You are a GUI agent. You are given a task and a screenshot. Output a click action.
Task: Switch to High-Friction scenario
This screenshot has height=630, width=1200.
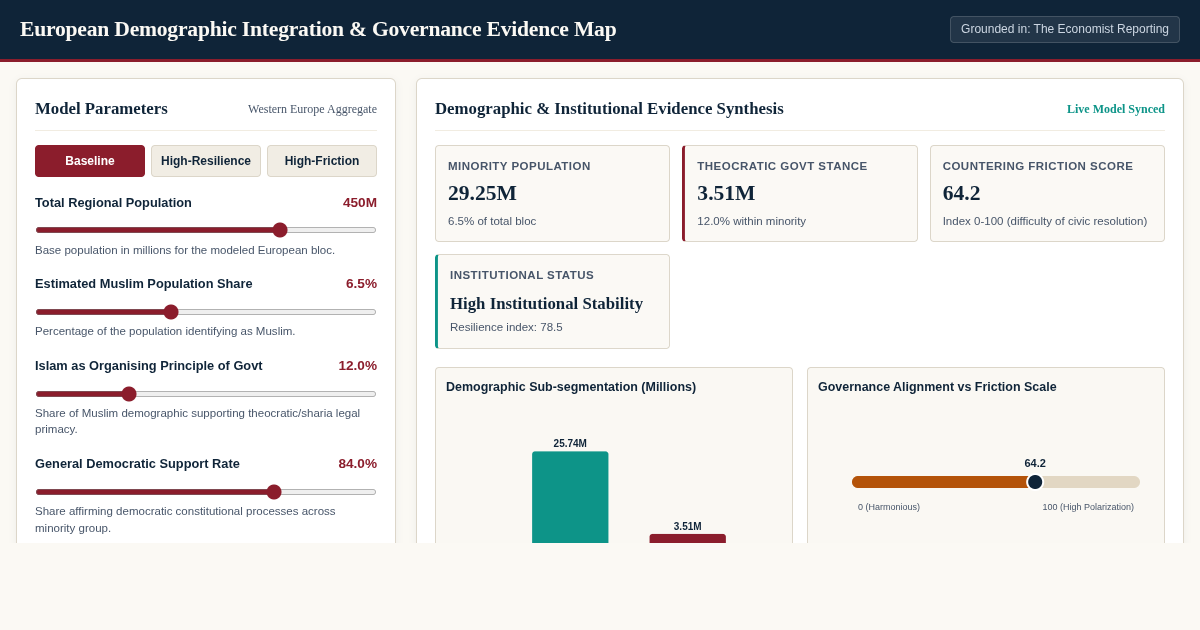click(x=322, y=161)
